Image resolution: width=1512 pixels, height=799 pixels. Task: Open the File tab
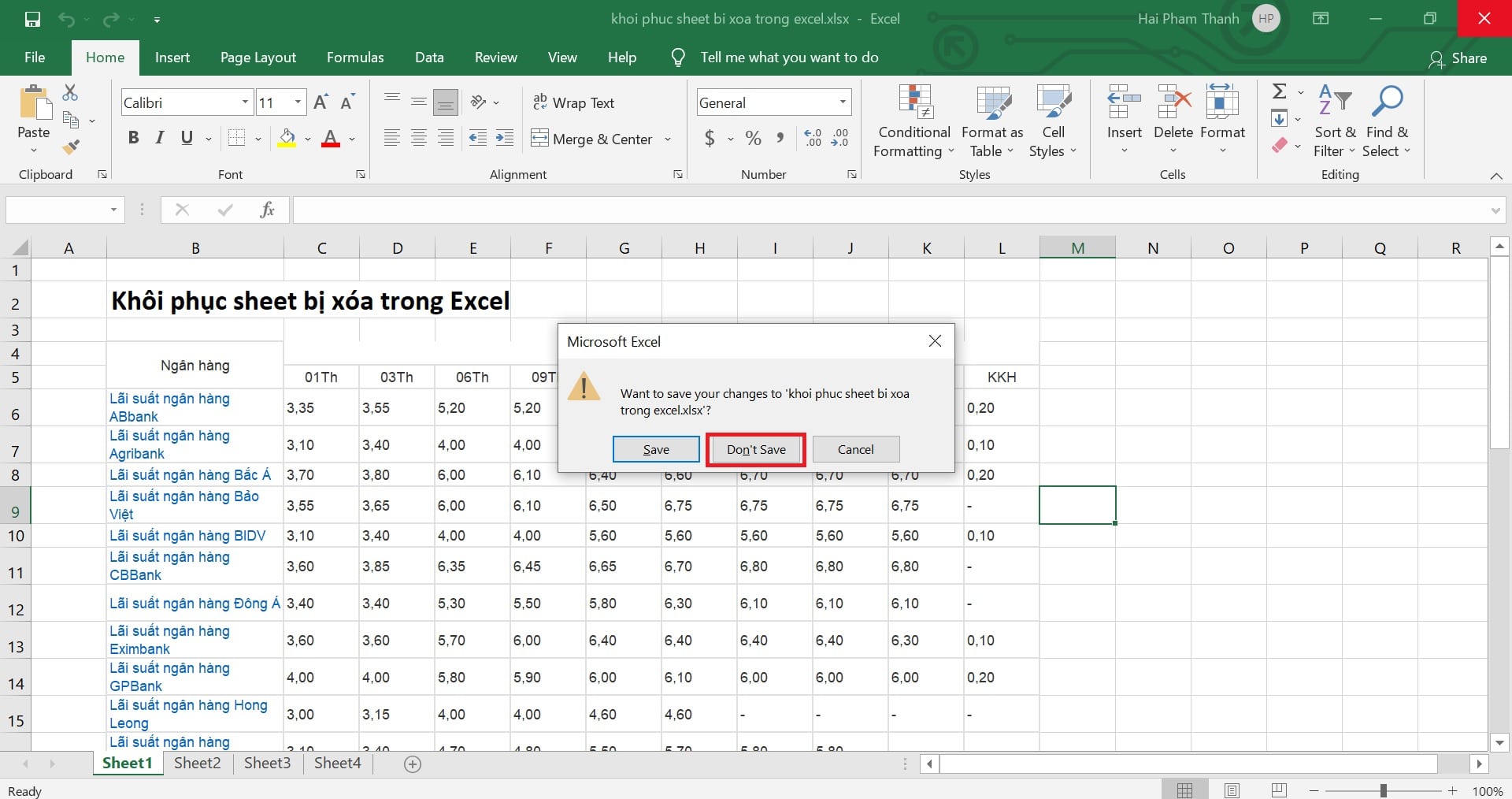click(35, 58)
